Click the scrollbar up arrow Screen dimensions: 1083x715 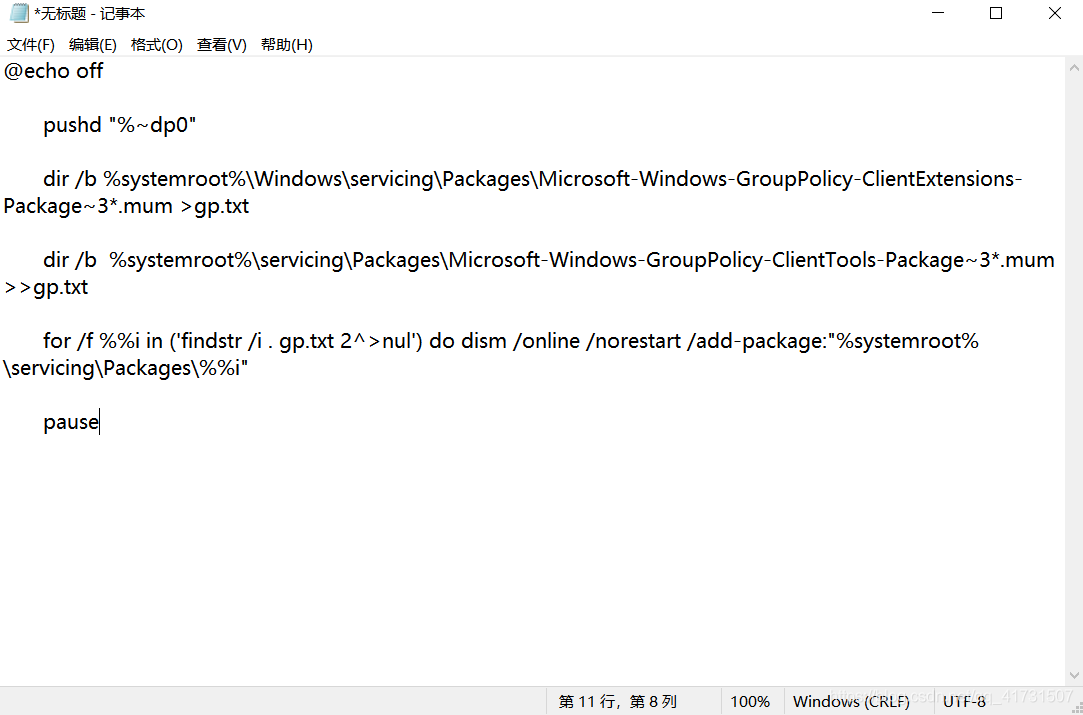(1074, 68)
